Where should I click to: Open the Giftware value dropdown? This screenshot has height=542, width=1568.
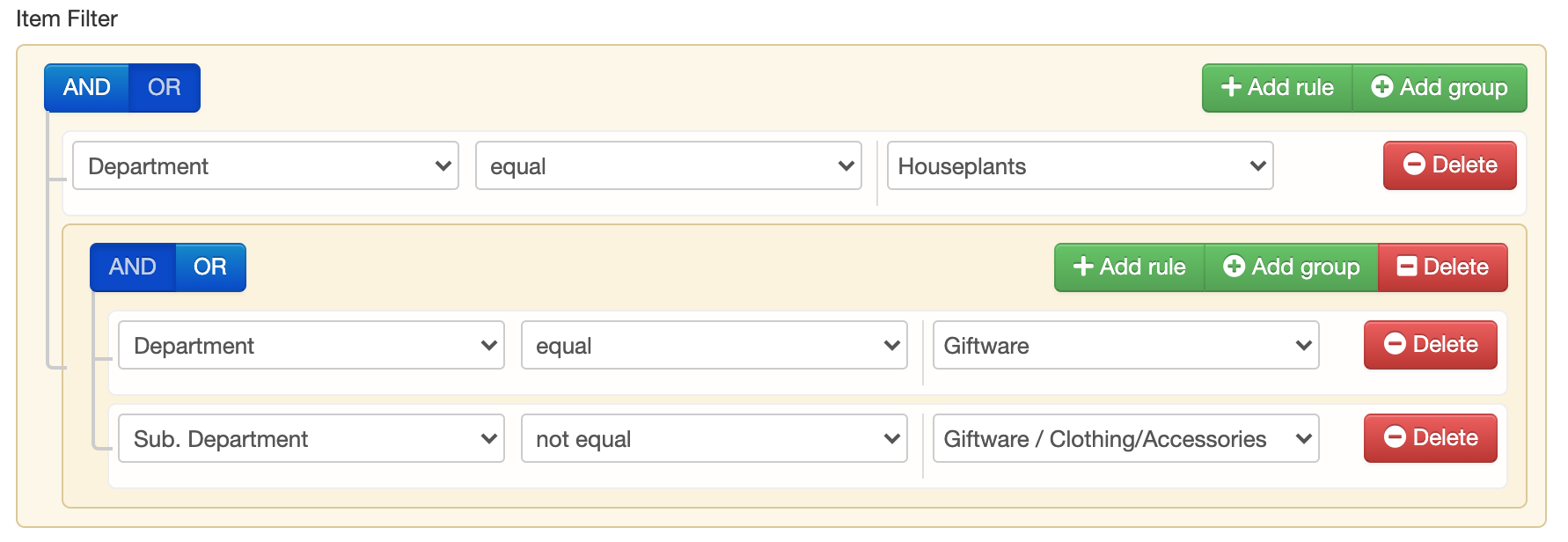coord(1125,346)
